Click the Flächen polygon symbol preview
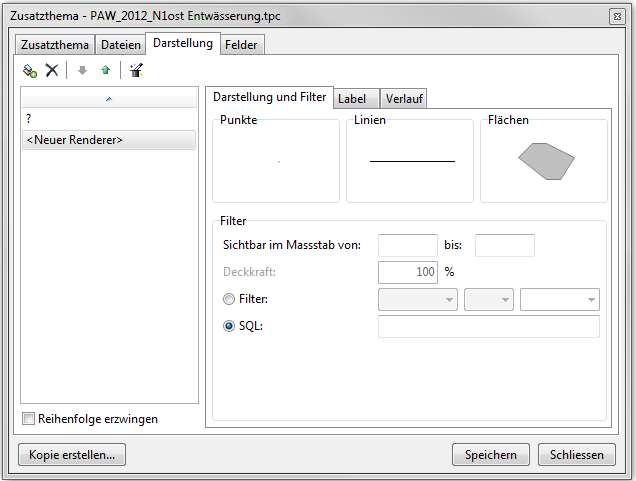The width and height of the screenshot is (636, 481). click(545, 161)
